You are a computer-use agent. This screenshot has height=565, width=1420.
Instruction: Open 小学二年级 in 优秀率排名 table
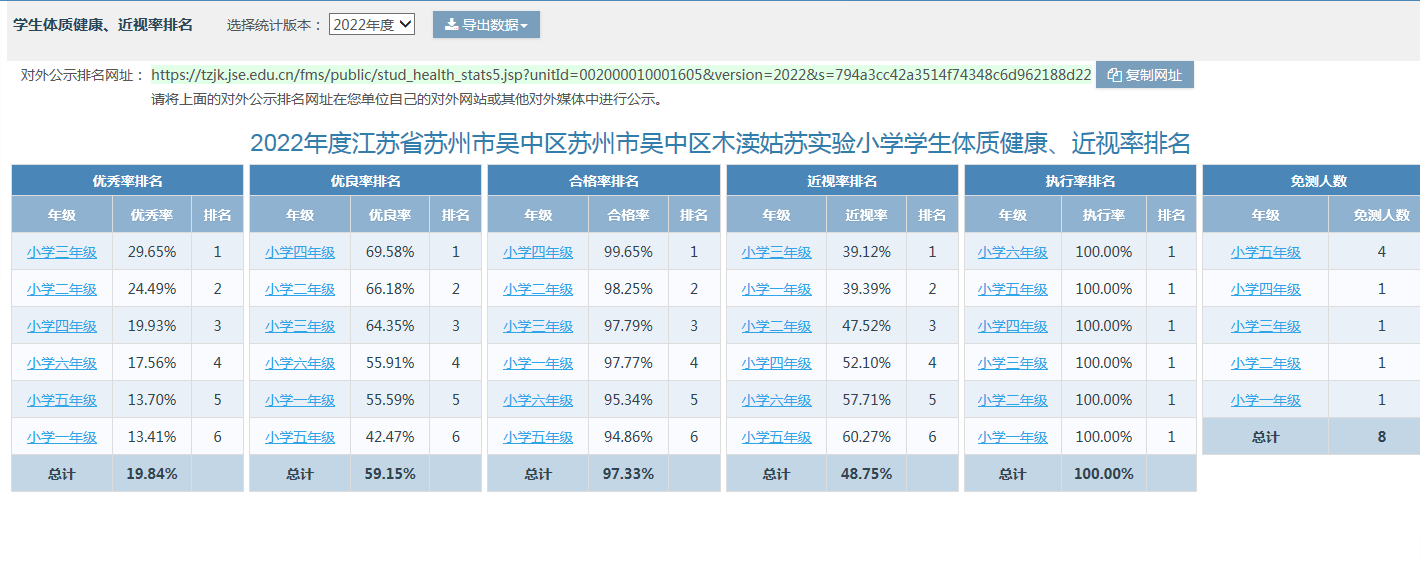[62, 289]
